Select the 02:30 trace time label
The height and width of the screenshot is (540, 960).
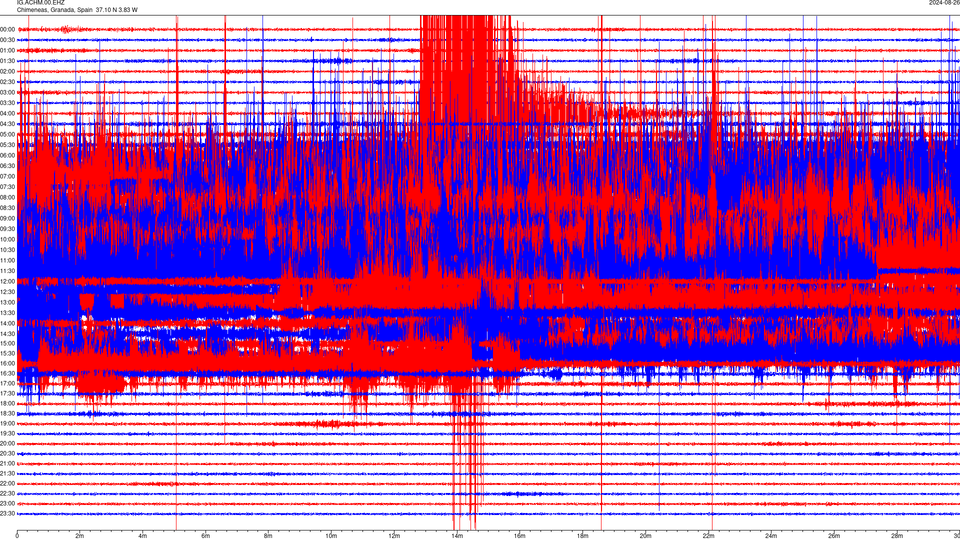tap(7, 82)
